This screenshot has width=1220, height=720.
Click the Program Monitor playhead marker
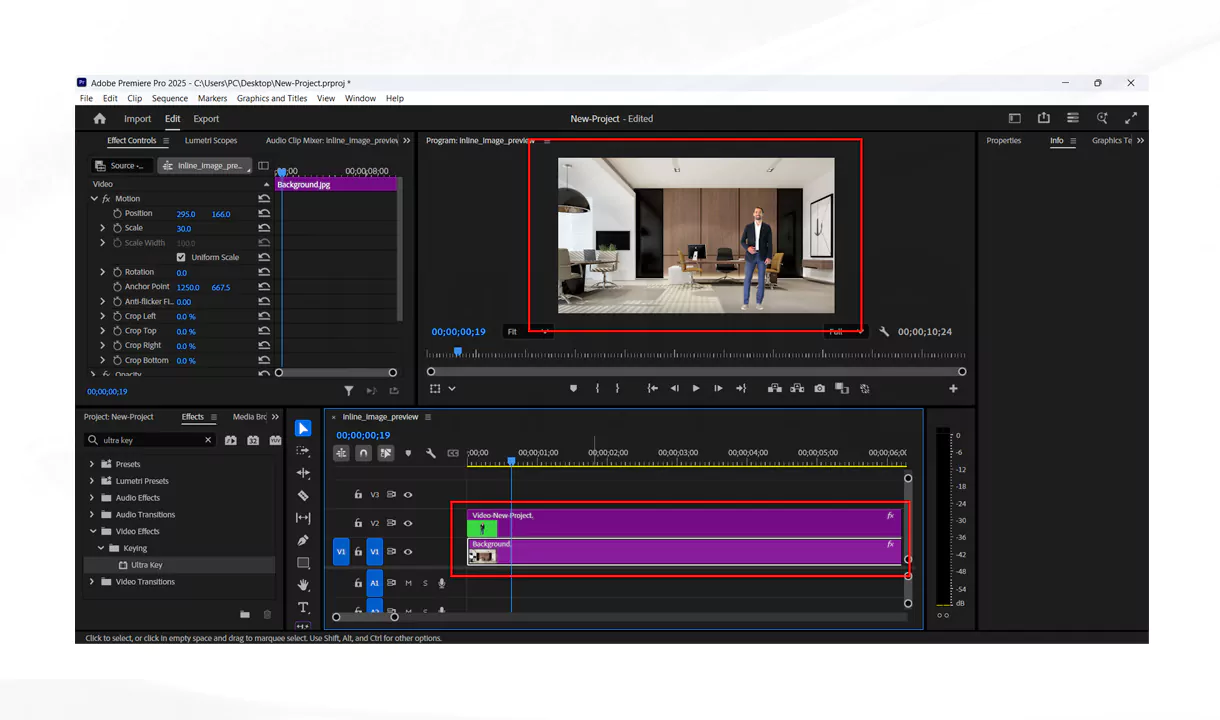coord(458,351)
